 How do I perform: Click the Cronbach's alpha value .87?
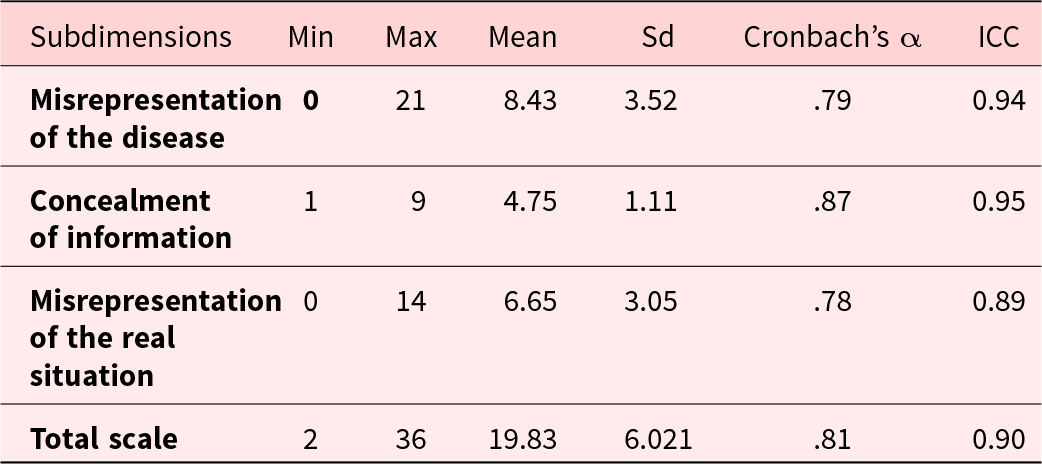coord(832,201)
